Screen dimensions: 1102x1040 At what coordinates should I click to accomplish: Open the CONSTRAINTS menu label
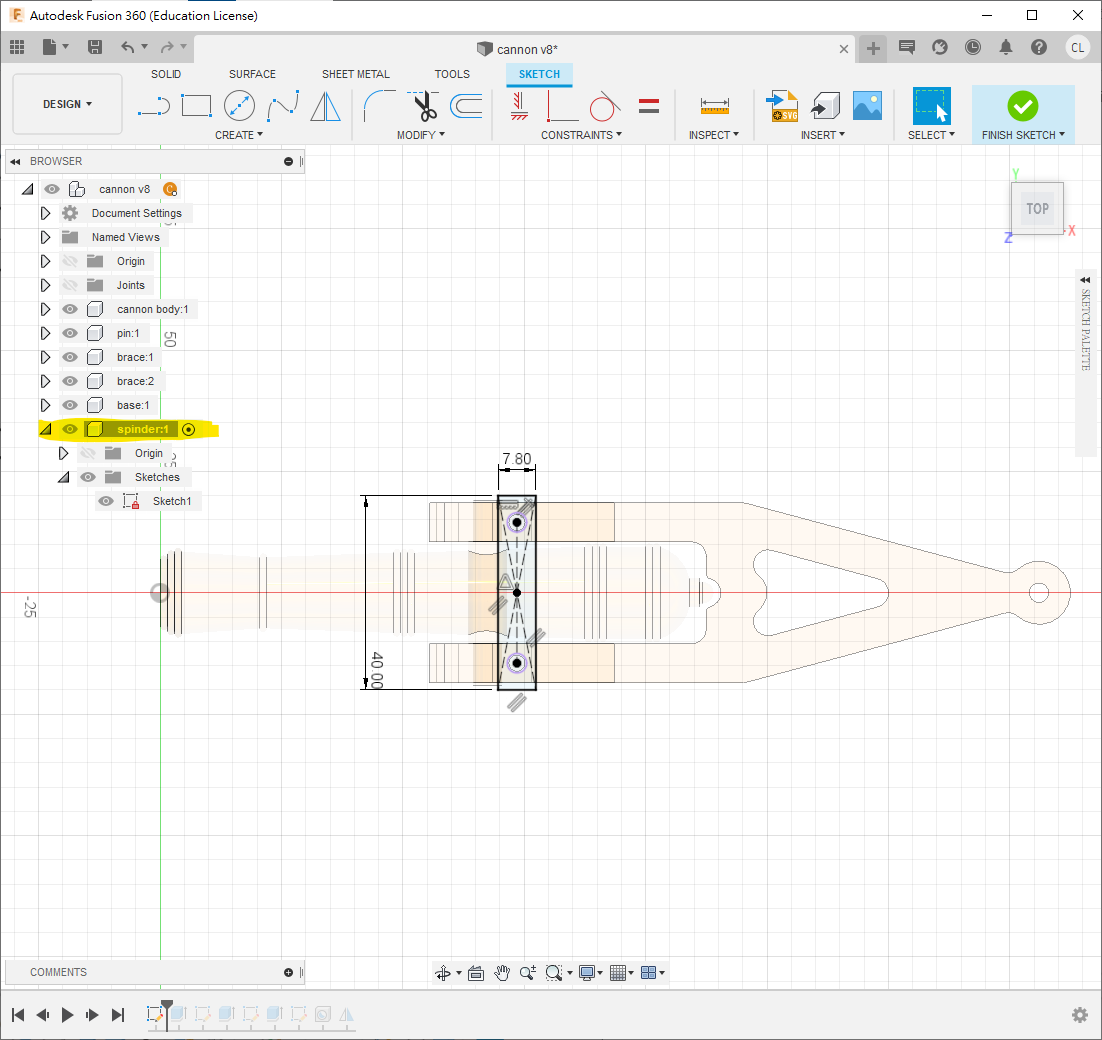tap(581, 135)
